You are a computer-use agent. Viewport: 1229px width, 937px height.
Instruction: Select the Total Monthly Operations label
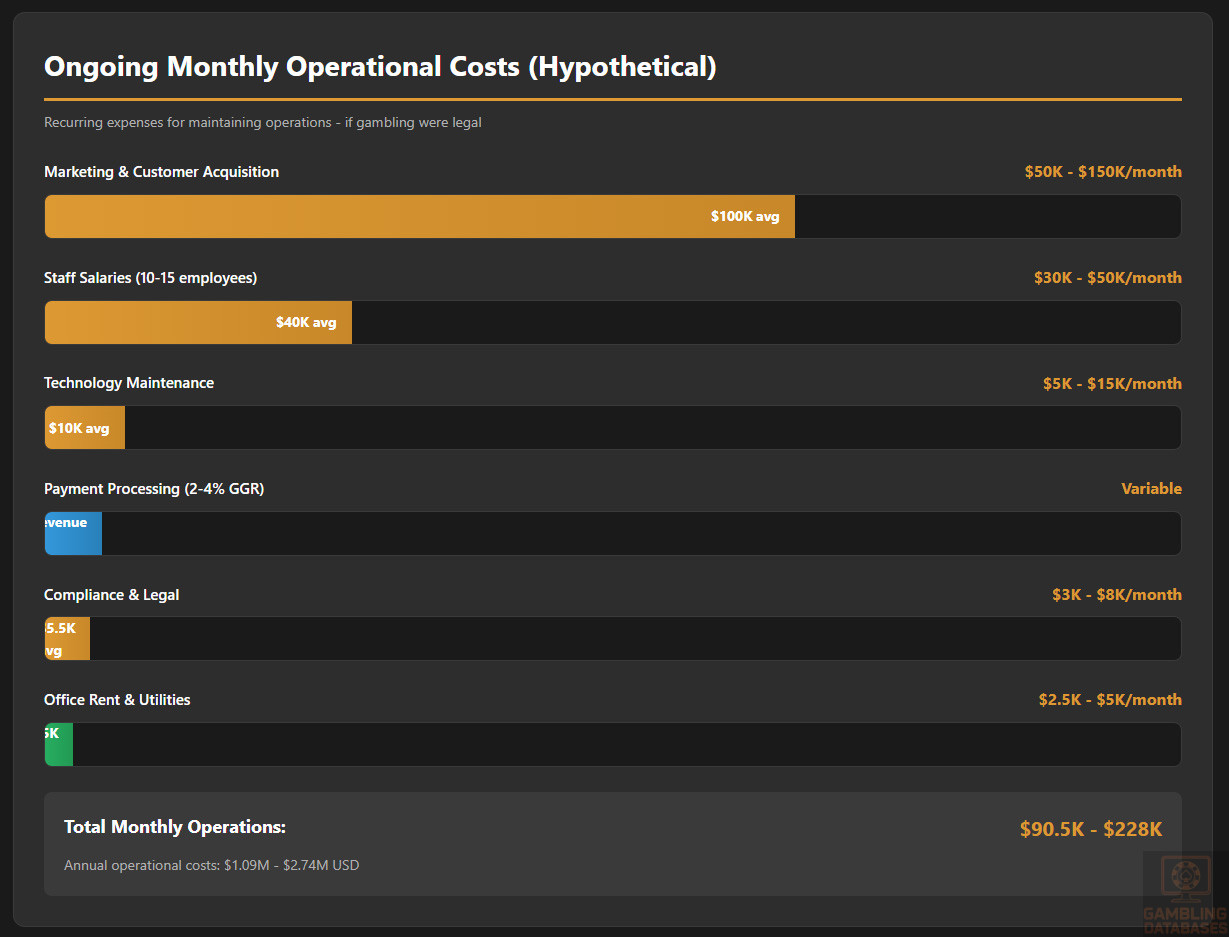click(175, 827)
